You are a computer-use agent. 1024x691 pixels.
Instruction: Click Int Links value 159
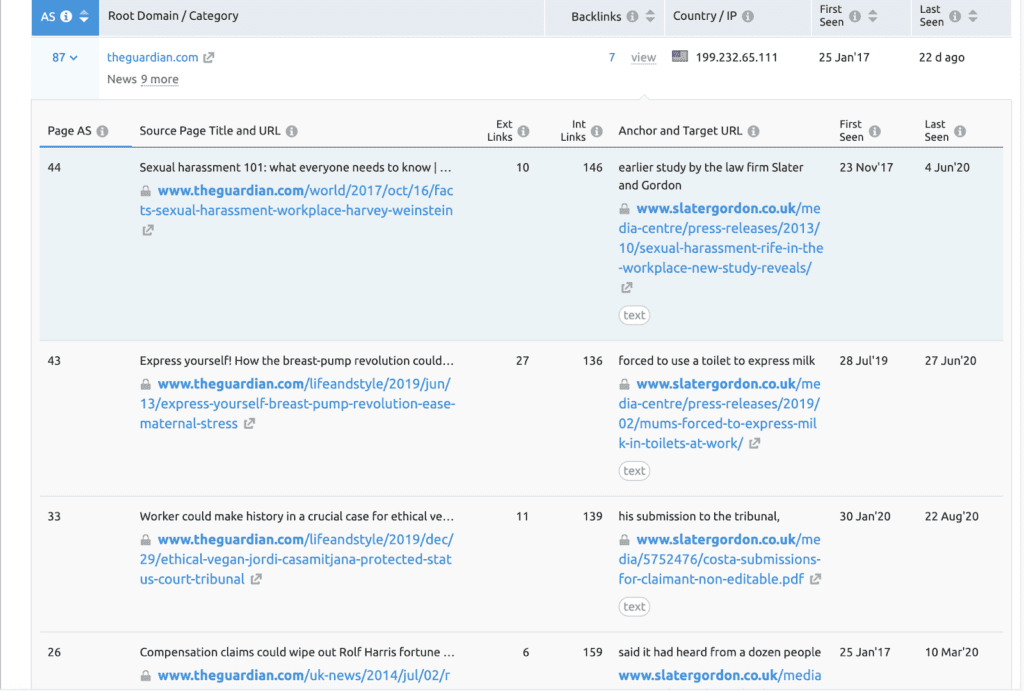(593, 652)
